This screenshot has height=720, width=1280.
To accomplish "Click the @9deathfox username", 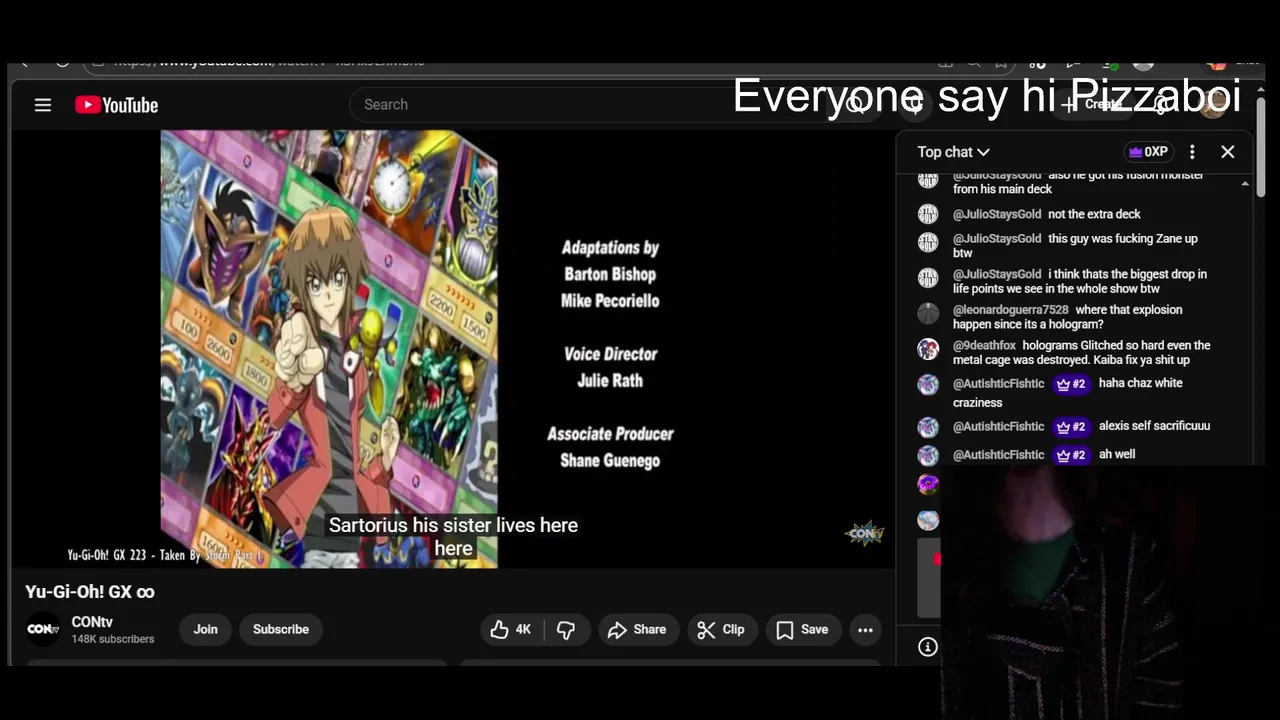I will pos(984,346).
